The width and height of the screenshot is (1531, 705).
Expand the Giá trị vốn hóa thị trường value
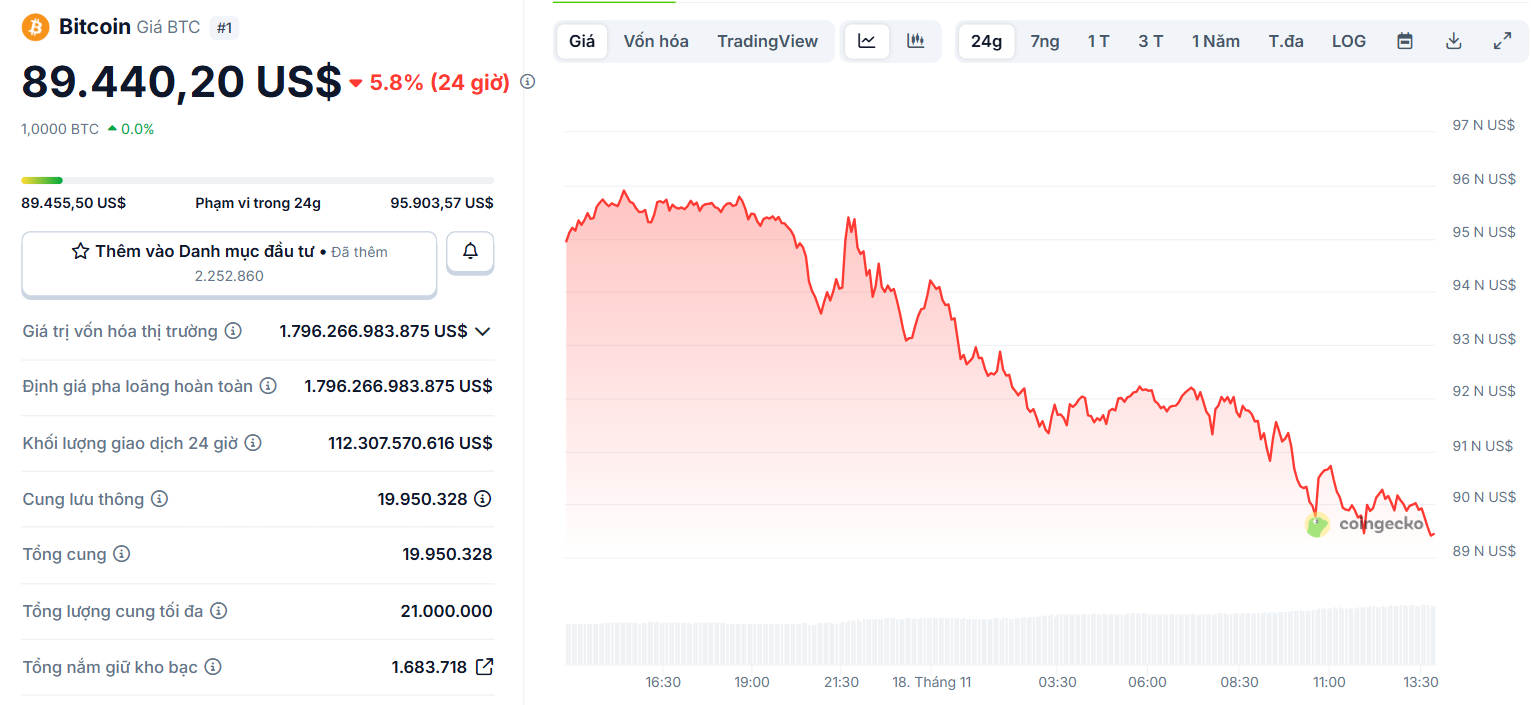(483, 331)
